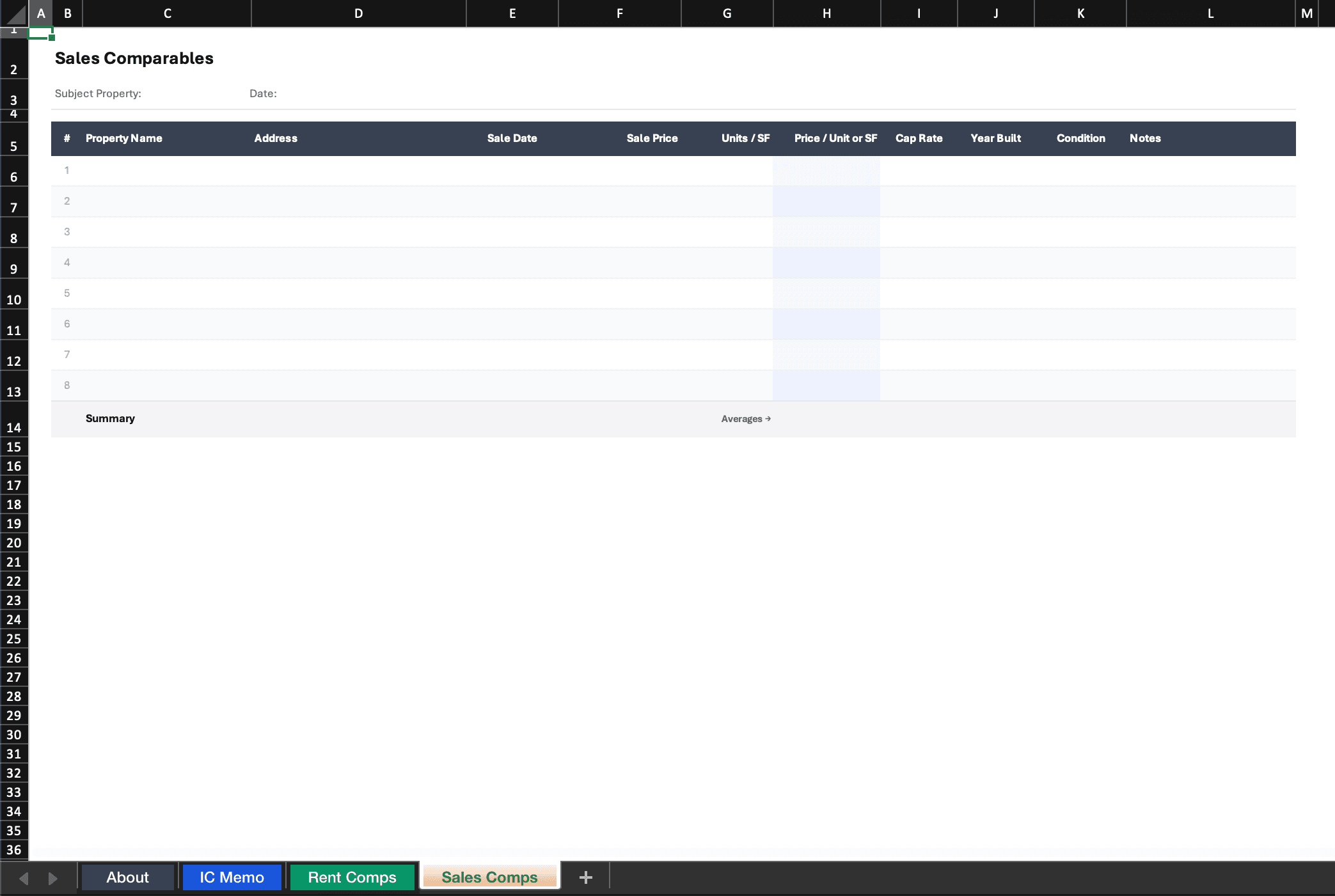Image resolution: width=1335 pixels, height=896 pixels.
Task: Click the plus icon to add a new sheet
Action: click(x=586, y=877)
